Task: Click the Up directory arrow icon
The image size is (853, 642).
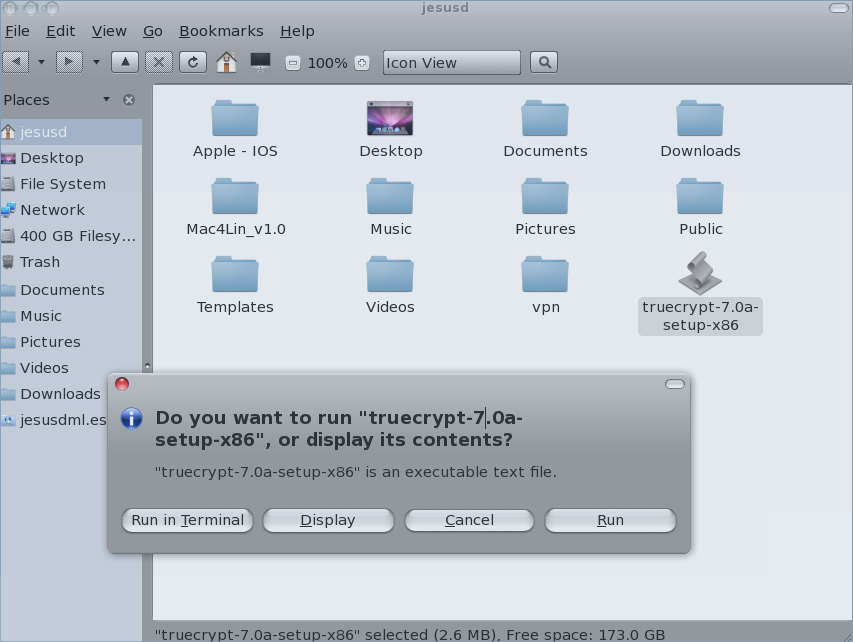Action: (x=125, y=62)
